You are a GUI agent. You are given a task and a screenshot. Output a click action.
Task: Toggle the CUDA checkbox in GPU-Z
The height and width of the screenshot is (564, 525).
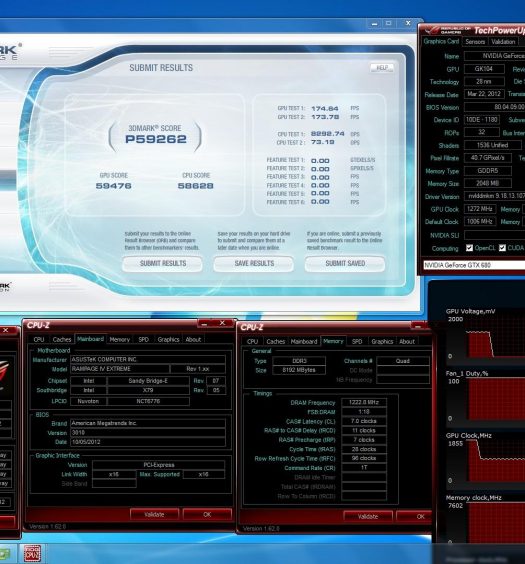pos(502,248)
